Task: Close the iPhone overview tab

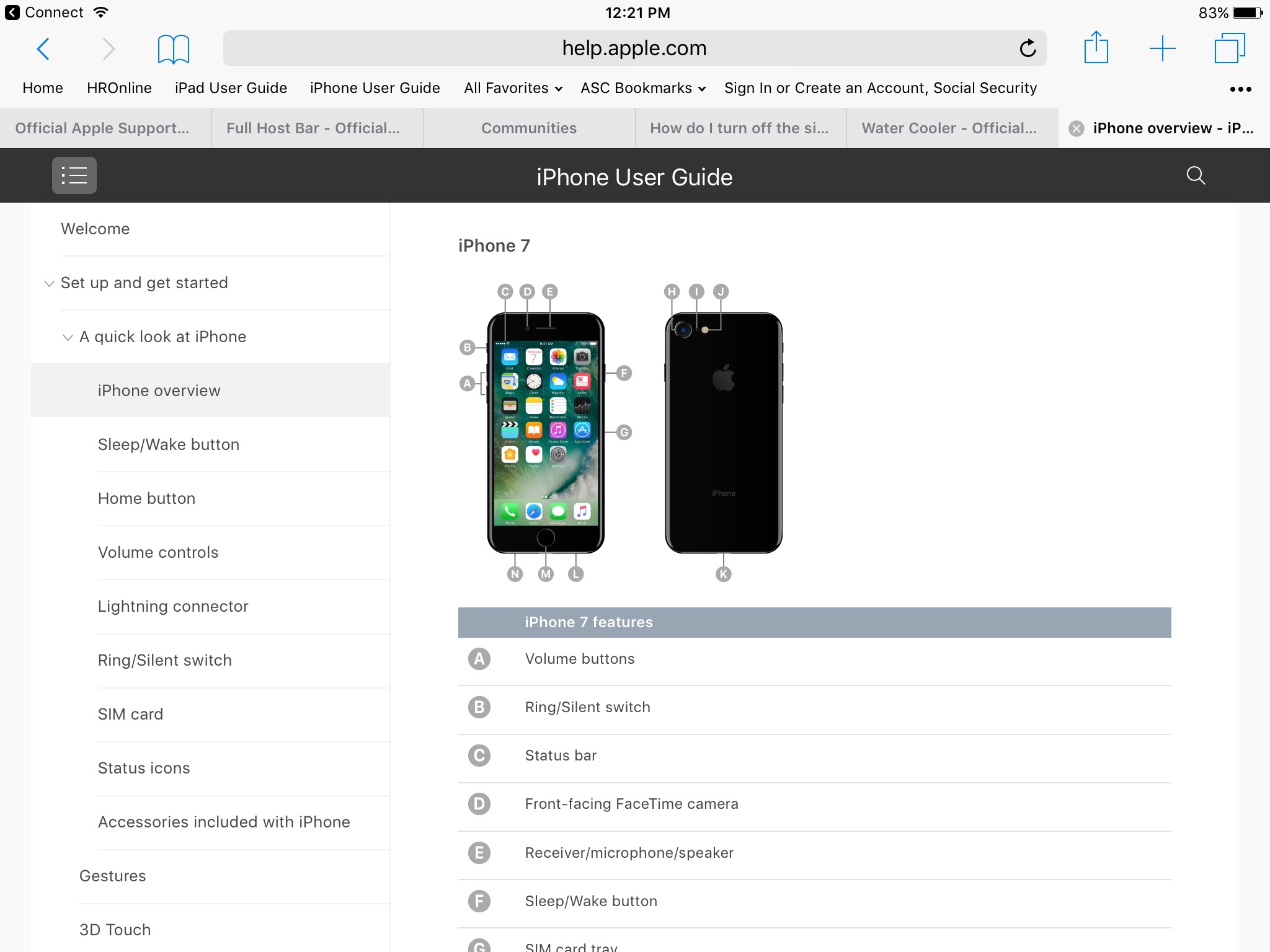Action: click(1077, 128)
